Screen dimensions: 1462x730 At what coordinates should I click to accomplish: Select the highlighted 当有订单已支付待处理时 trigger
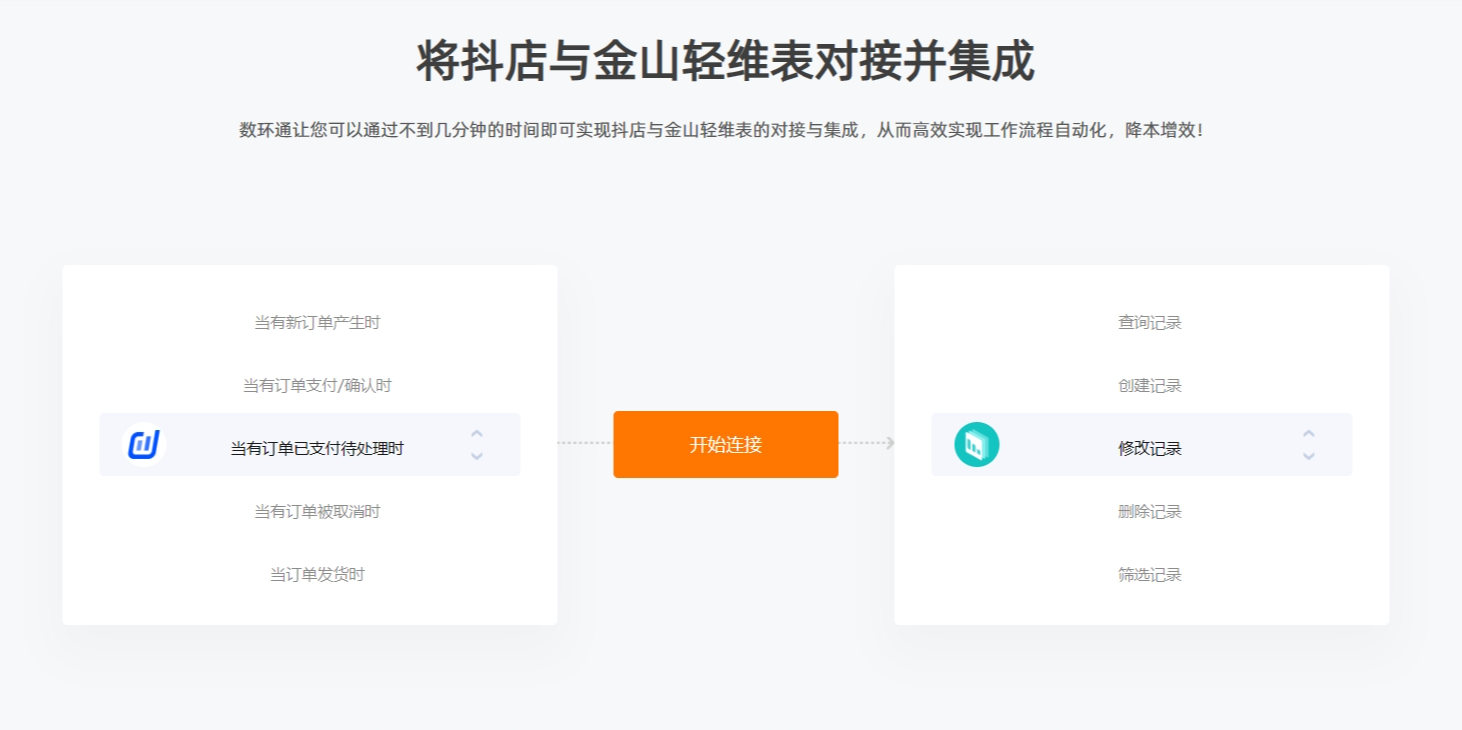coord(317,449)
